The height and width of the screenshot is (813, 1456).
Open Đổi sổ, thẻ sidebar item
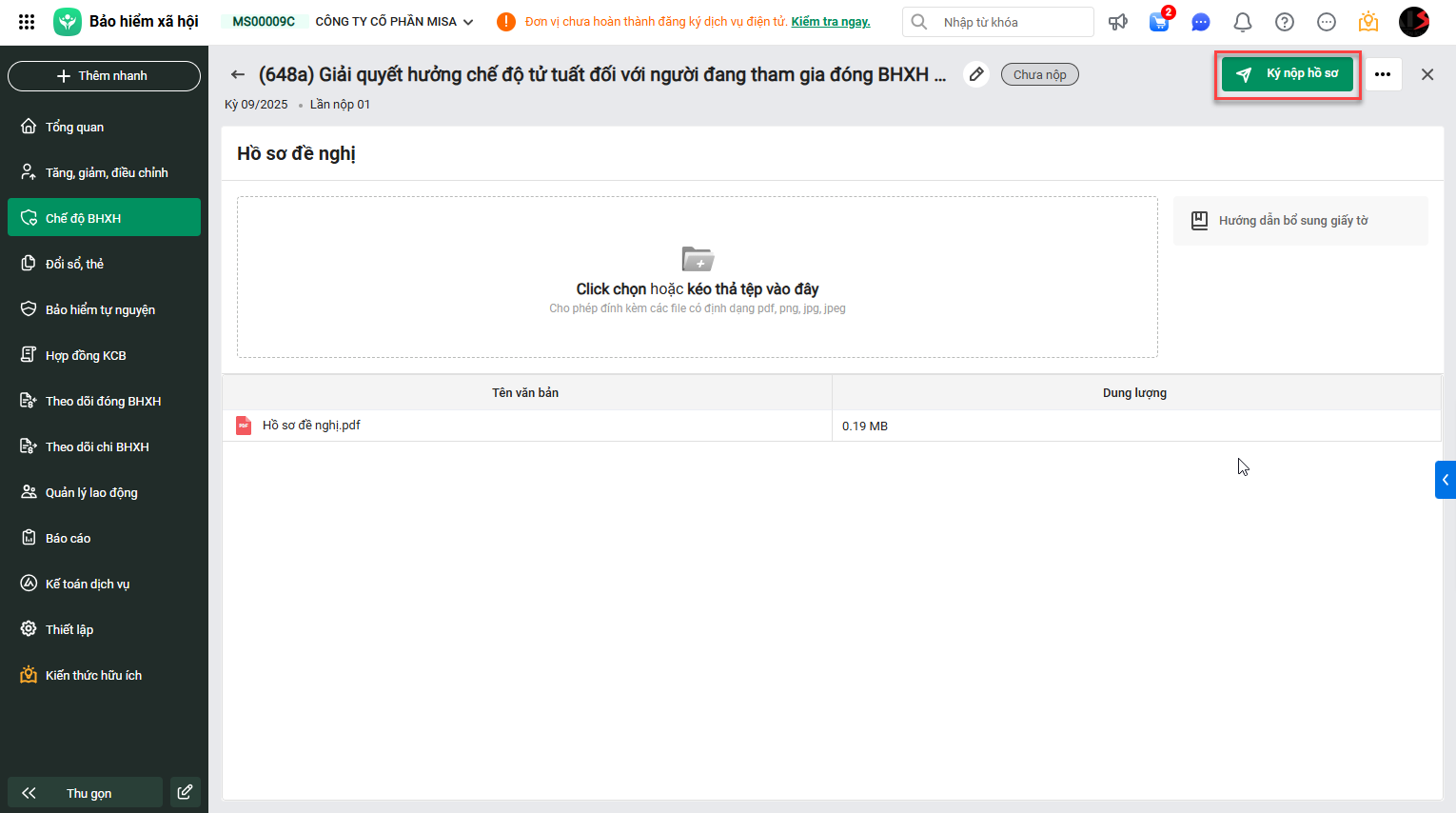[x=104, y=264]
